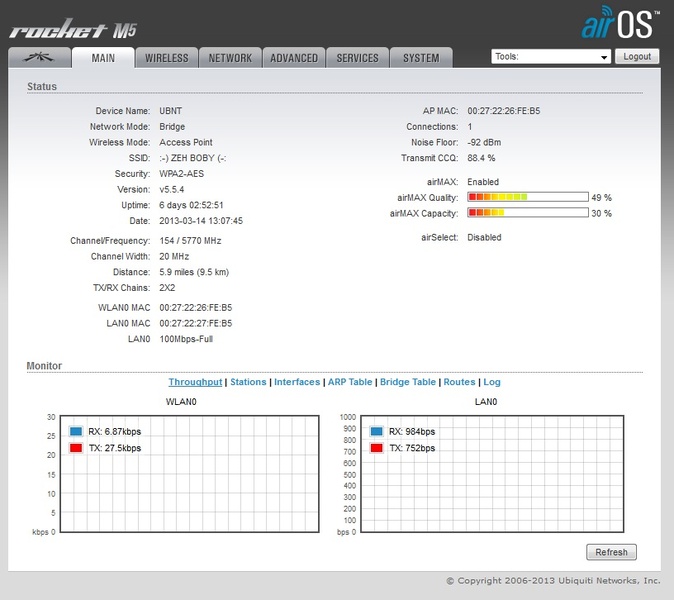
Task: Click the Channel Width value 20 MHz
Action: click(174, 257)
